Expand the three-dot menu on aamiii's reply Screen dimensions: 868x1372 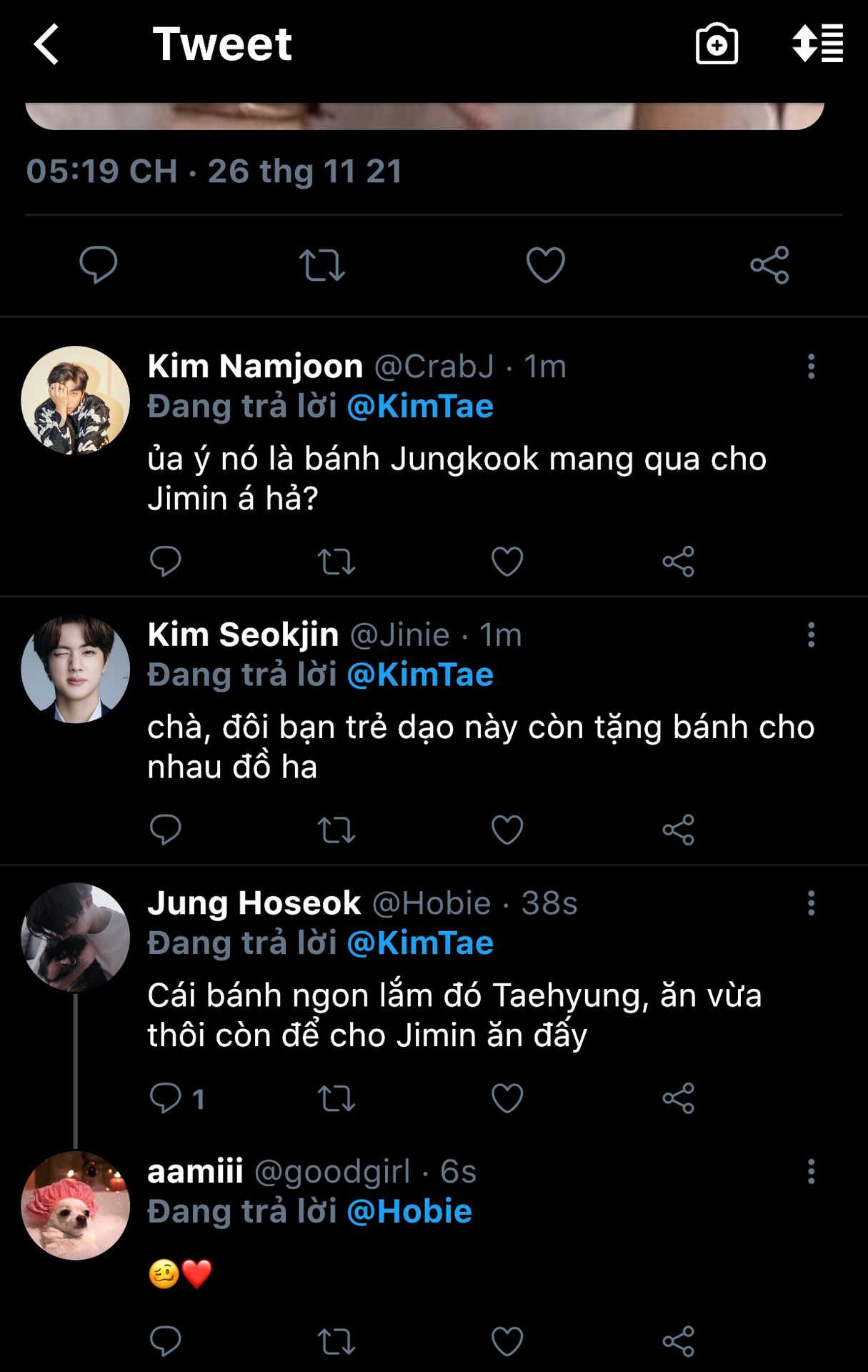(811, 1172)
